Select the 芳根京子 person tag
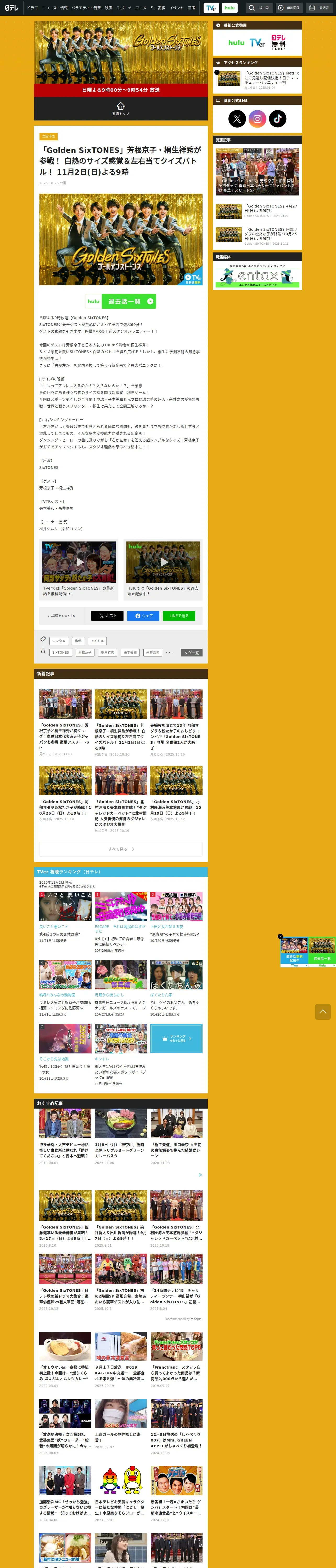The width and height of the screenshot is (336, 1568). (85, 653)
